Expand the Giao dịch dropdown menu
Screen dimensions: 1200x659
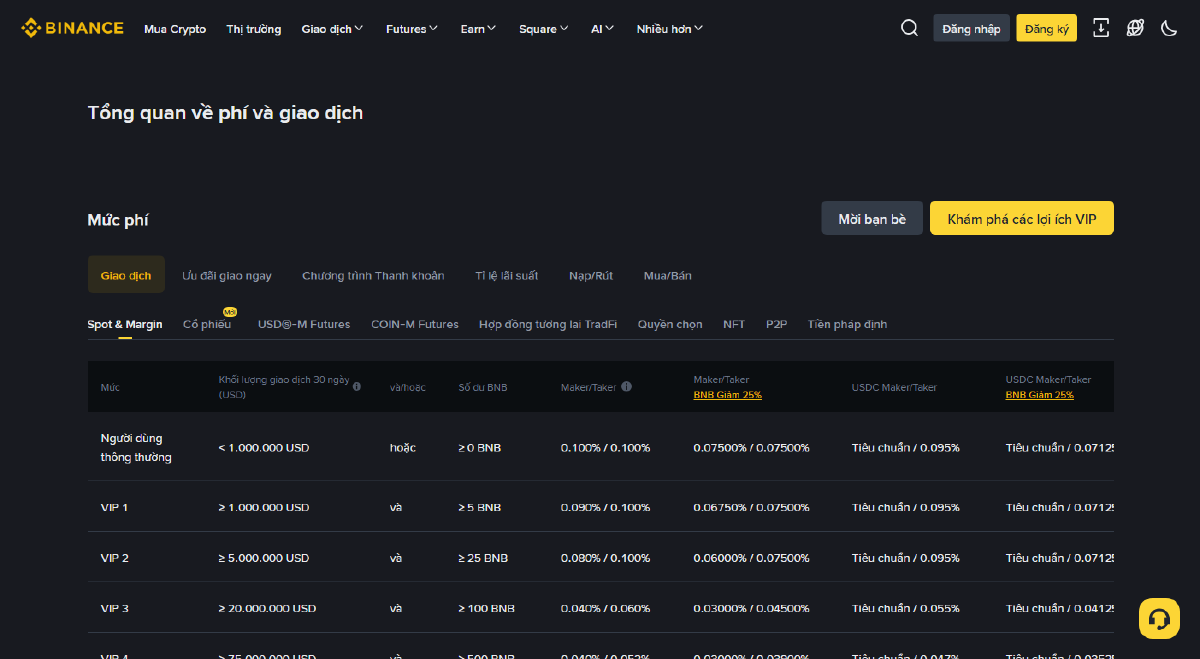click(333, 29)
